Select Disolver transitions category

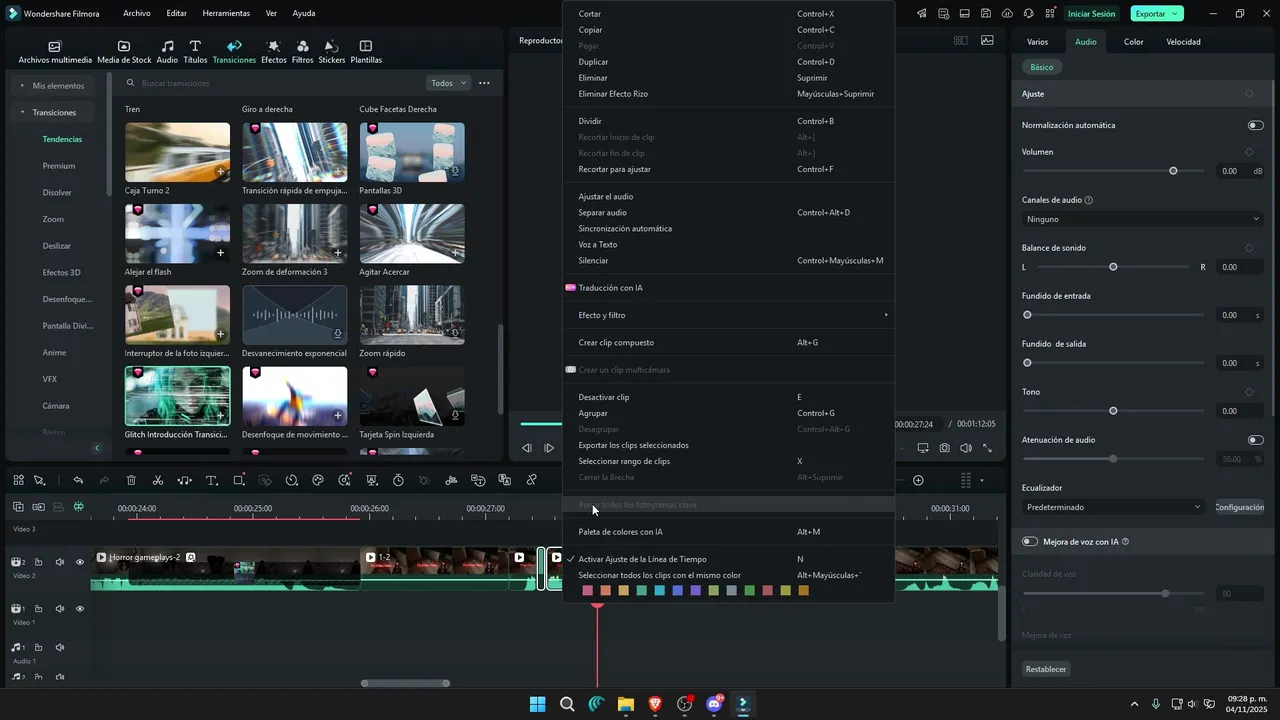[x=57, y=192]
